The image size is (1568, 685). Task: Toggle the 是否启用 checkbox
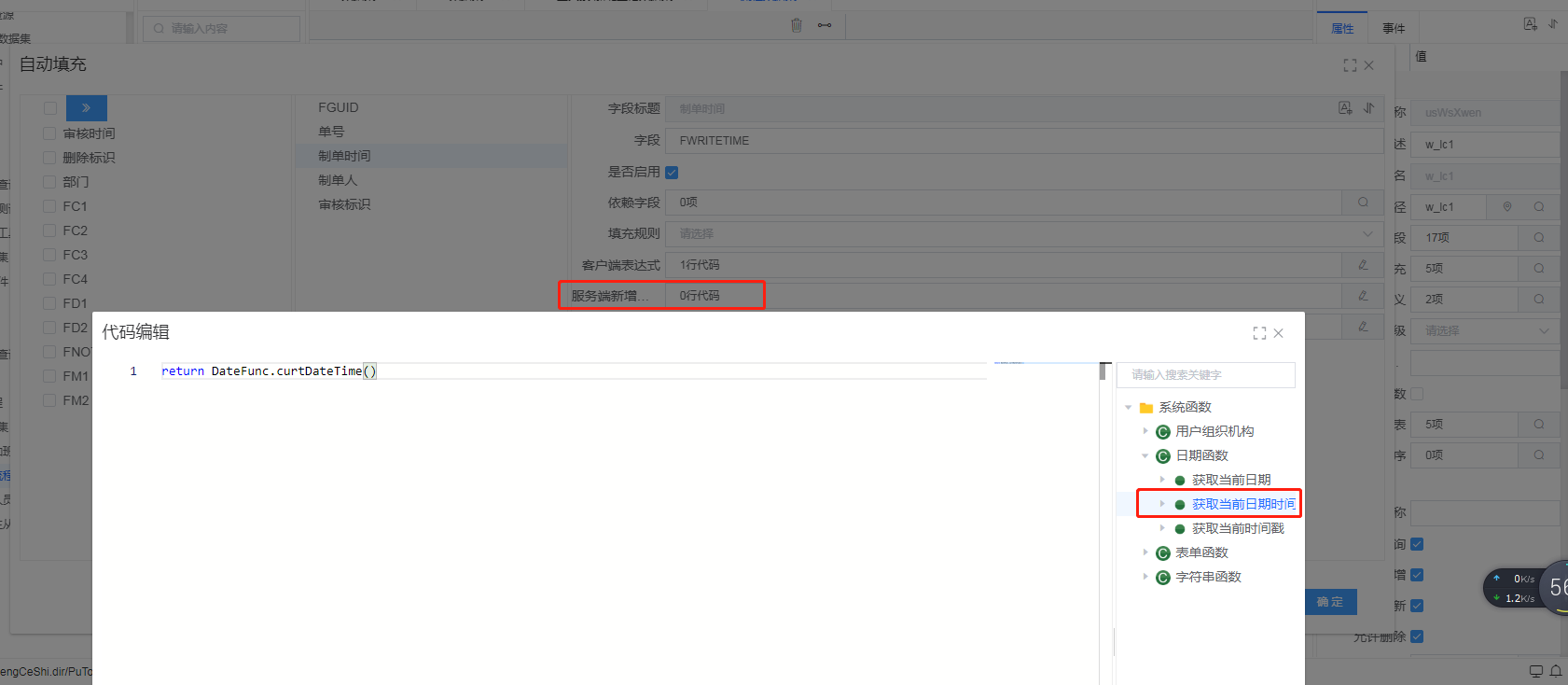tap(672, 173)
